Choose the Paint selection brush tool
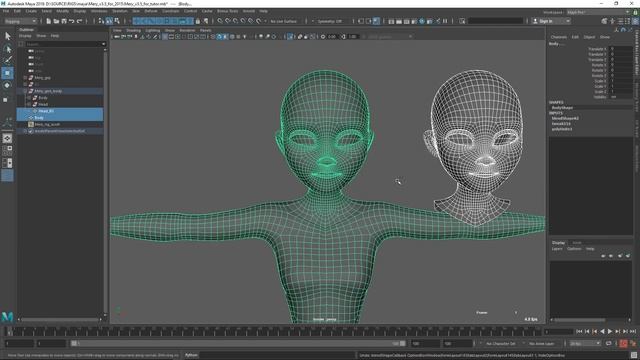This screenshot has height=360, width=640. click(7, 60)
